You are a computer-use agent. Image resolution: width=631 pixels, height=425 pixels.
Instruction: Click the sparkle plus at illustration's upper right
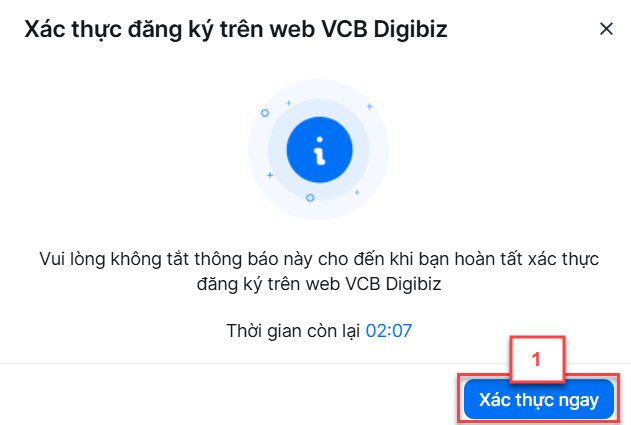coord(369,106)
